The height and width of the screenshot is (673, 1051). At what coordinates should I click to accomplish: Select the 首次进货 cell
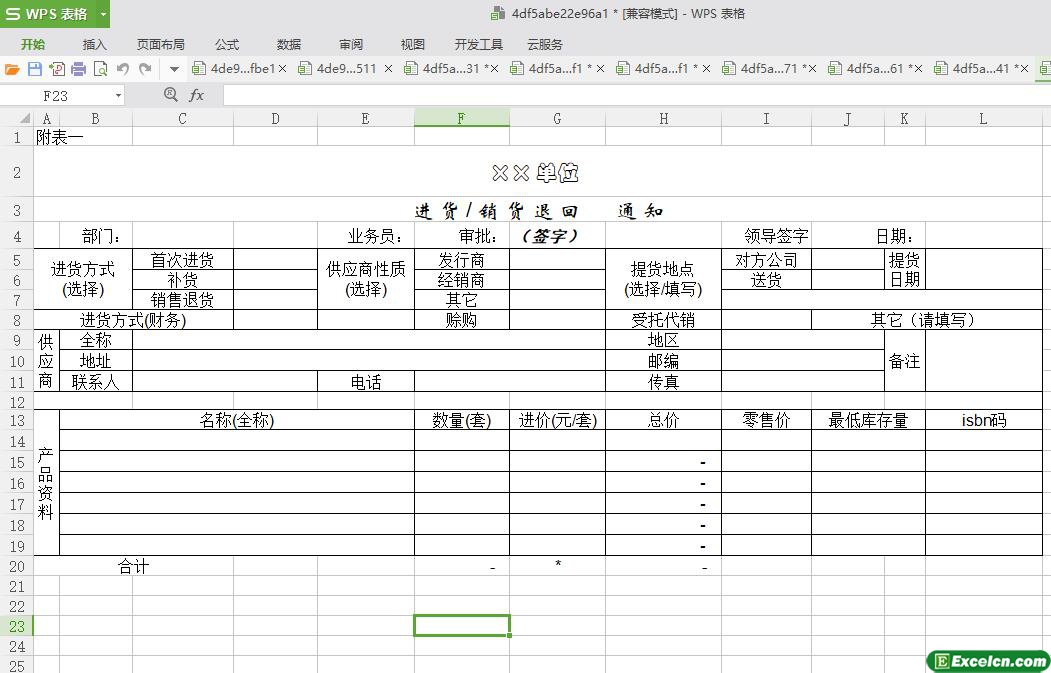[182, 259]
